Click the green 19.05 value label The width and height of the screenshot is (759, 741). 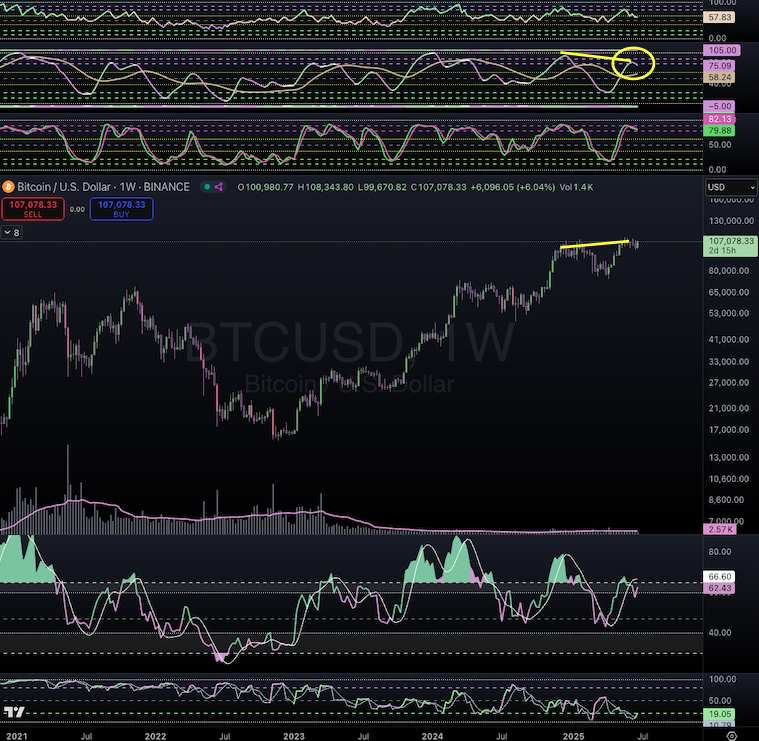[x=719, y=714]
